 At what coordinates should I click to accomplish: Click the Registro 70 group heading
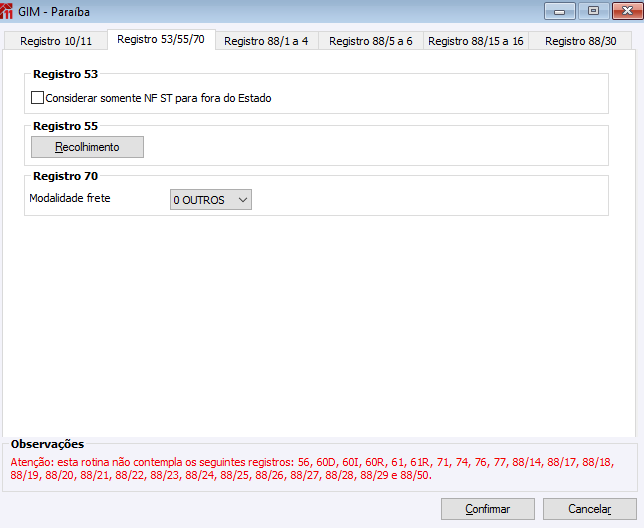click(x=65, y=176)
